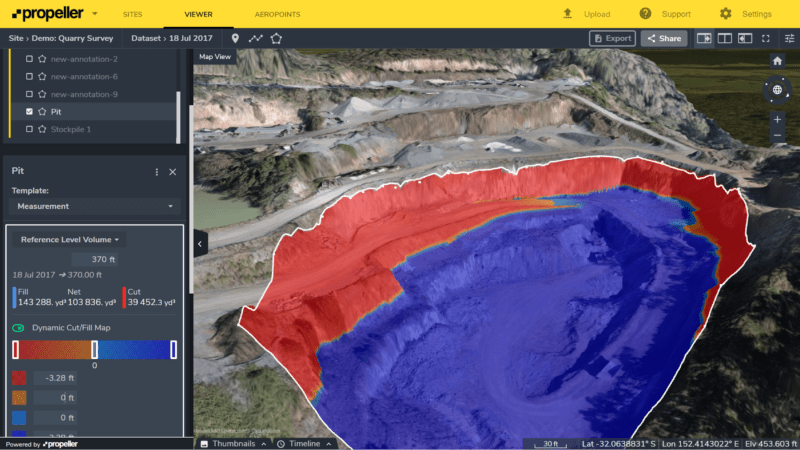Image resolution: width=800 pixels, height=450 pixels.
Task: Click the Export button
Action: point(612,38)
